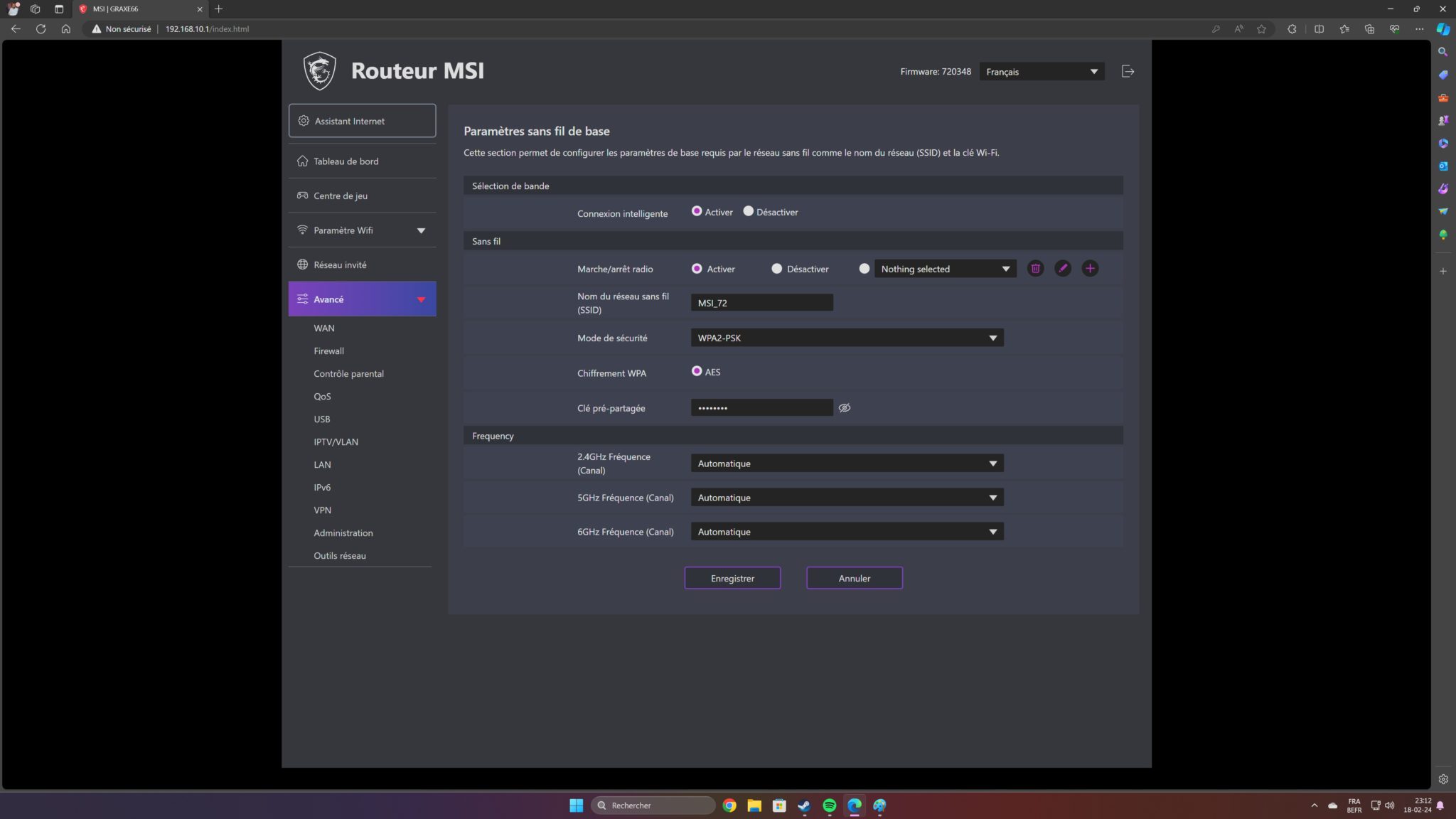Click the pencil edit icon in radio row
The image size is (1456, 819).
point(1062,269)
